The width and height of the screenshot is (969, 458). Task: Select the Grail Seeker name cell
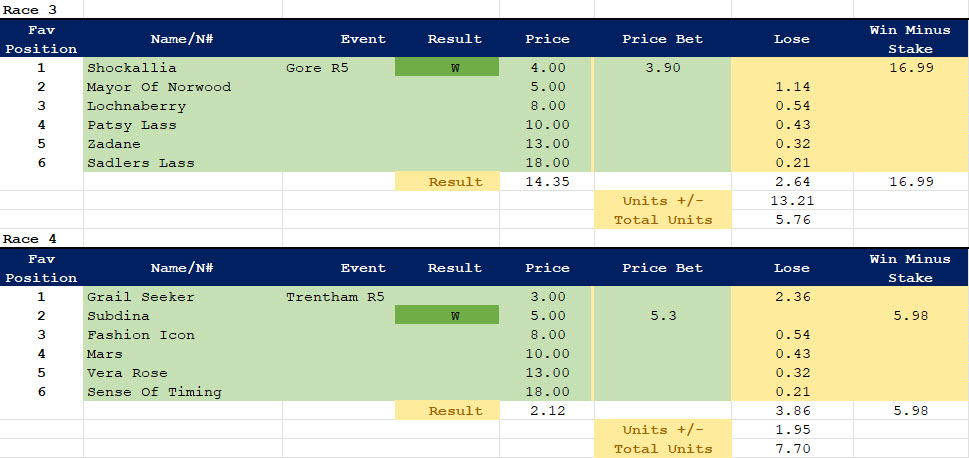pyautogui.click(x=141, y=297)
